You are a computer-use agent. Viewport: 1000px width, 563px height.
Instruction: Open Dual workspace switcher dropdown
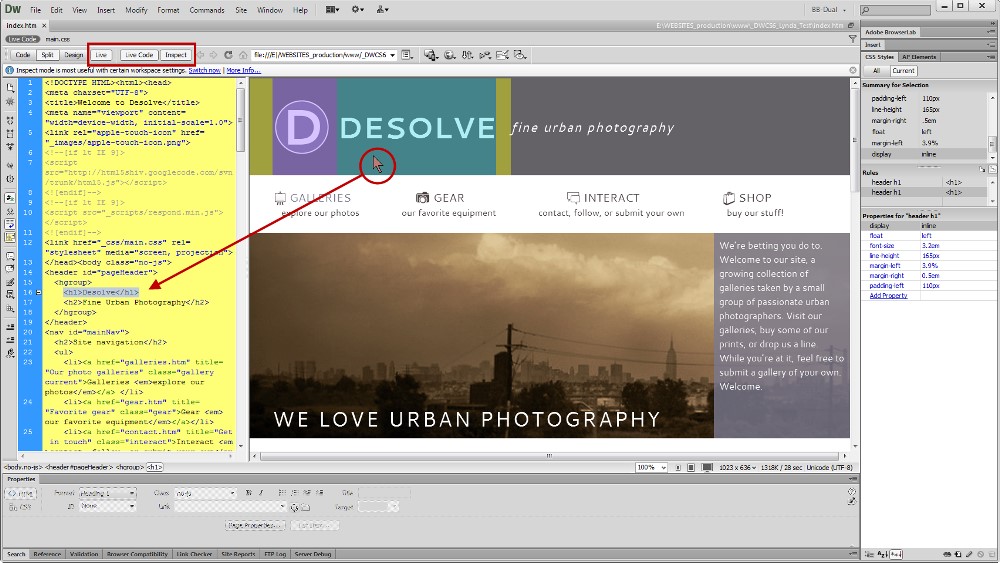[x=828, y=10]
